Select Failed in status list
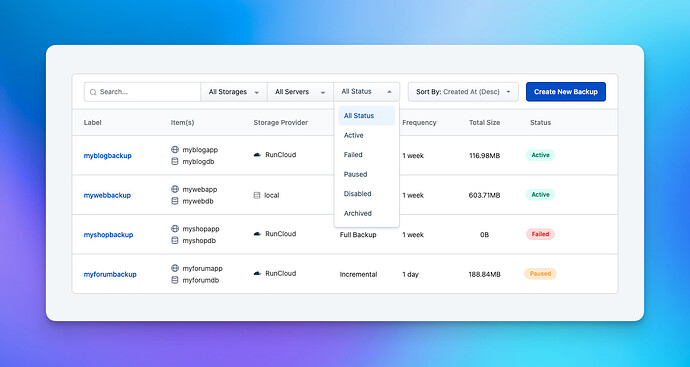This screenshot has width=690, height=367. click(367, 155)
